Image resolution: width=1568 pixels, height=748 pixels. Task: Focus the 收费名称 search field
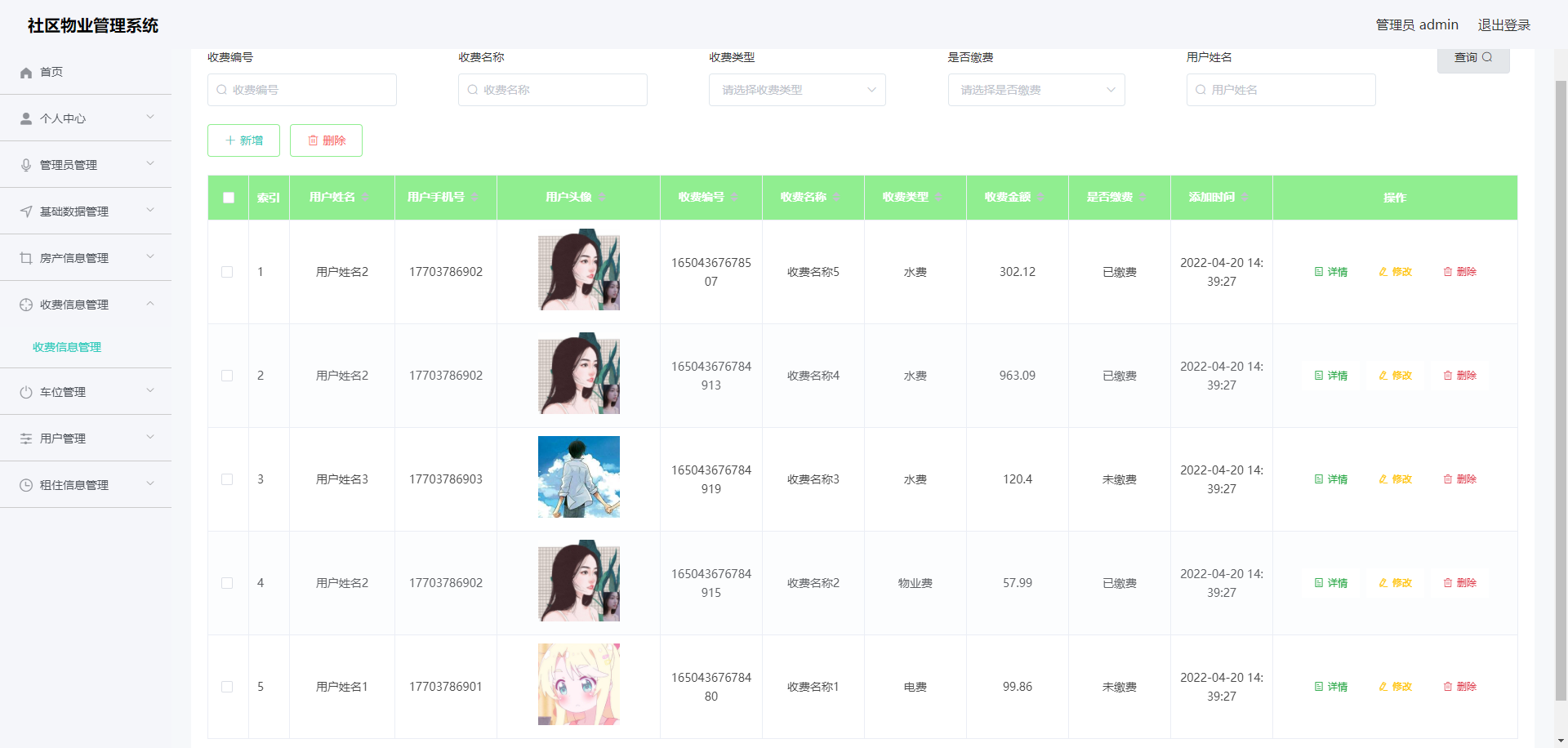click(x=553, y=90)
